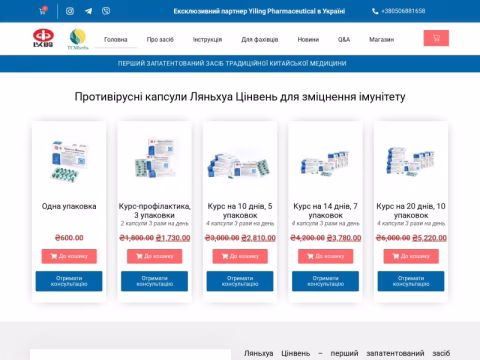The width and height of the screenshot is (480, 360).
Task: Get consultation for Курс на 14 днів
Action: [x=325, y=281]
